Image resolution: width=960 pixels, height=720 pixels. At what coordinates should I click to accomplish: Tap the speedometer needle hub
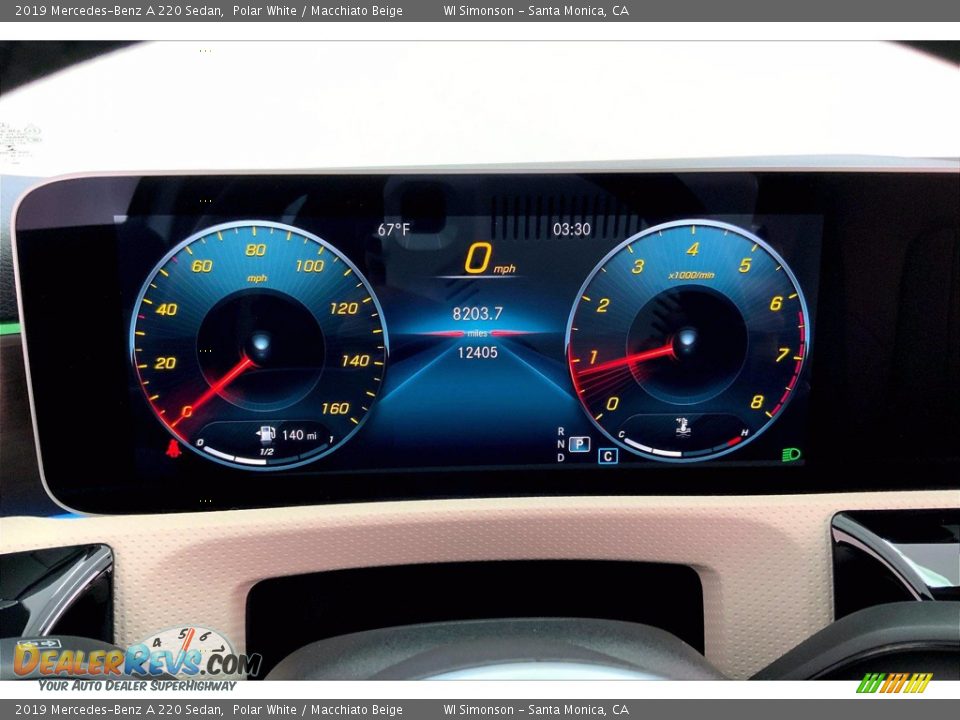[x=261, y=343]
